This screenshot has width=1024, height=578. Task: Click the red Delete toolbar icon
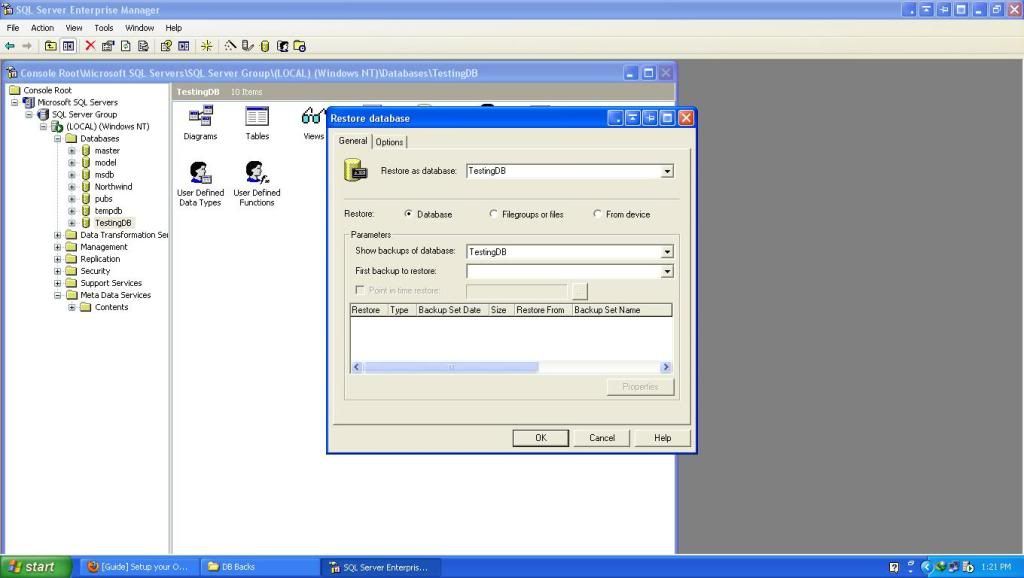tap(90, 45)
